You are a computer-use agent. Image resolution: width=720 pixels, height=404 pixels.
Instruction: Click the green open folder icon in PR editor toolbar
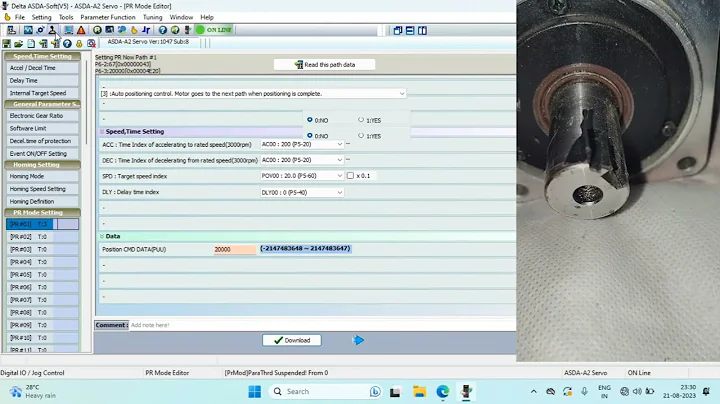click(18, 44)
